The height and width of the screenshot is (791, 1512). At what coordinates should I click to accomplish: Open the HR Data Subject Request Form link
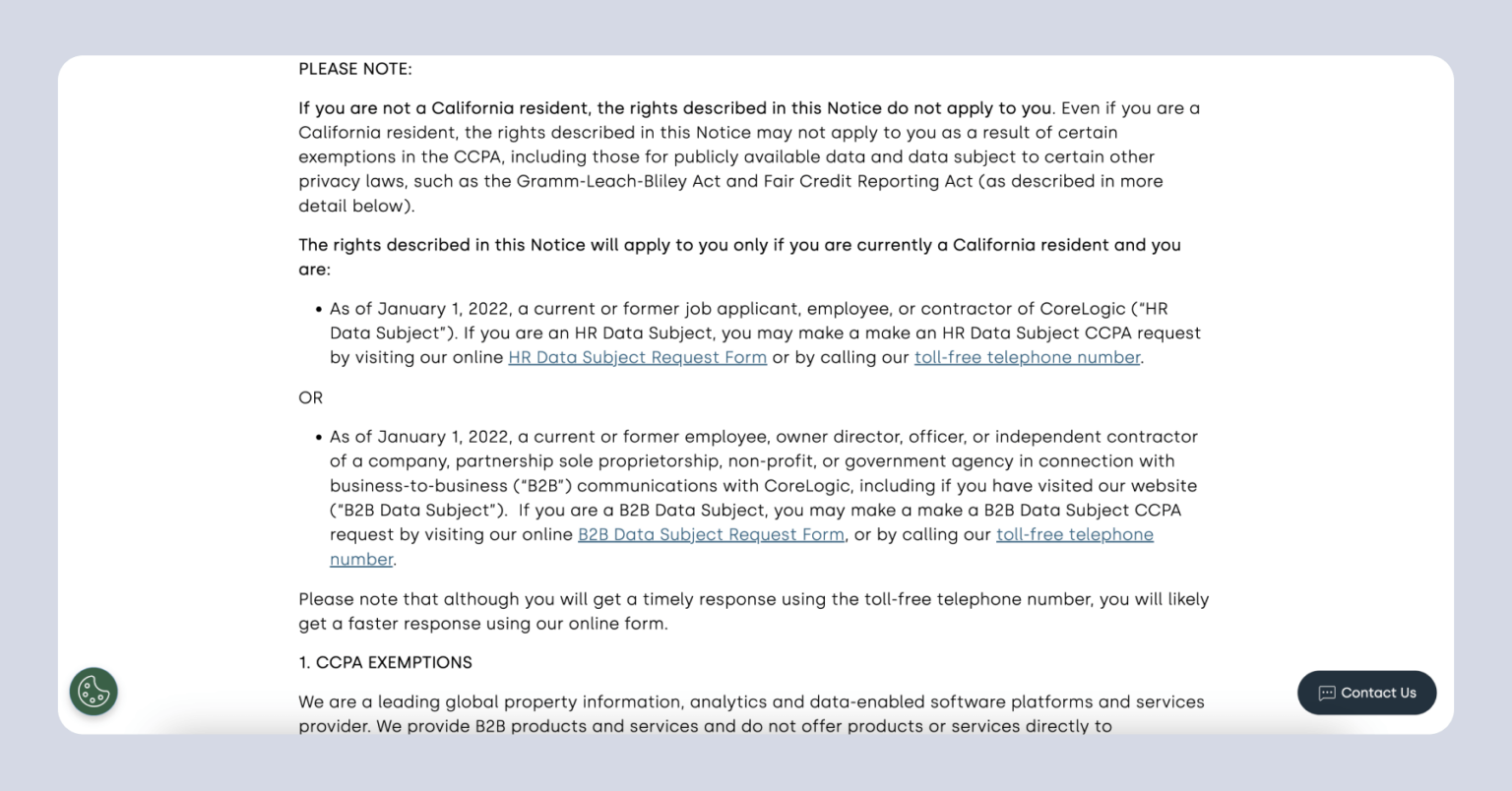pyautogui.click(x=637, y=357)
